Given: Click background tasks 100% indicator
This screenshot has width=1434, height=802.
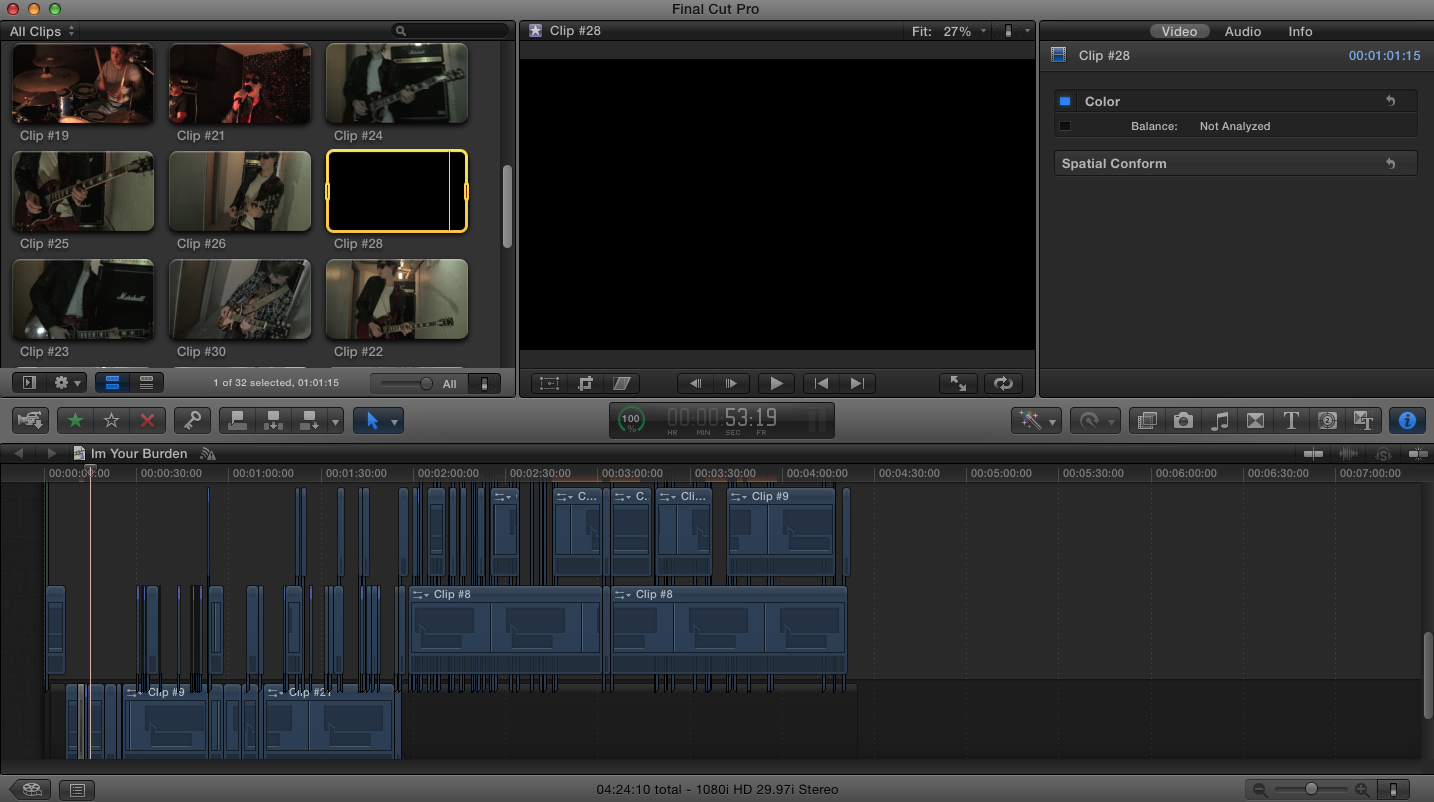Looking at the screenshot, I should pos(631,420).
